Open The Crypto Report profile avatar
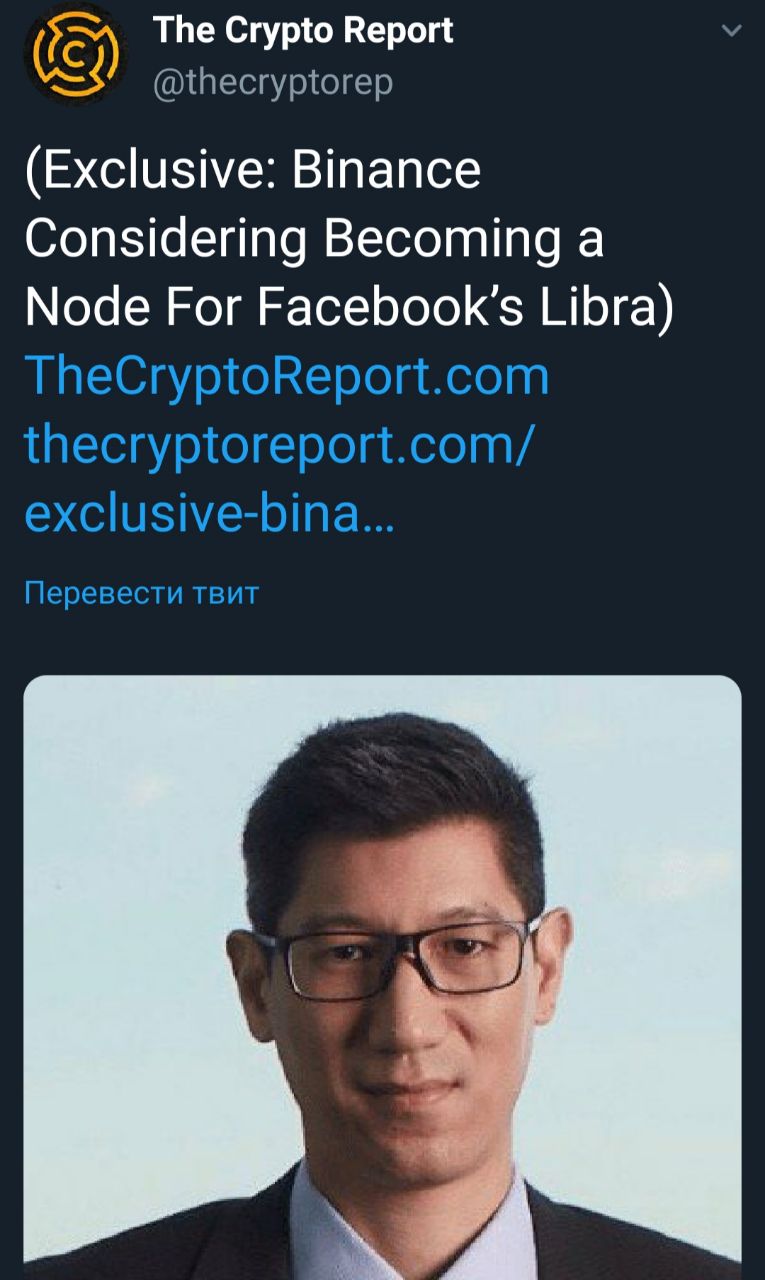 click(x=71, y=56)
